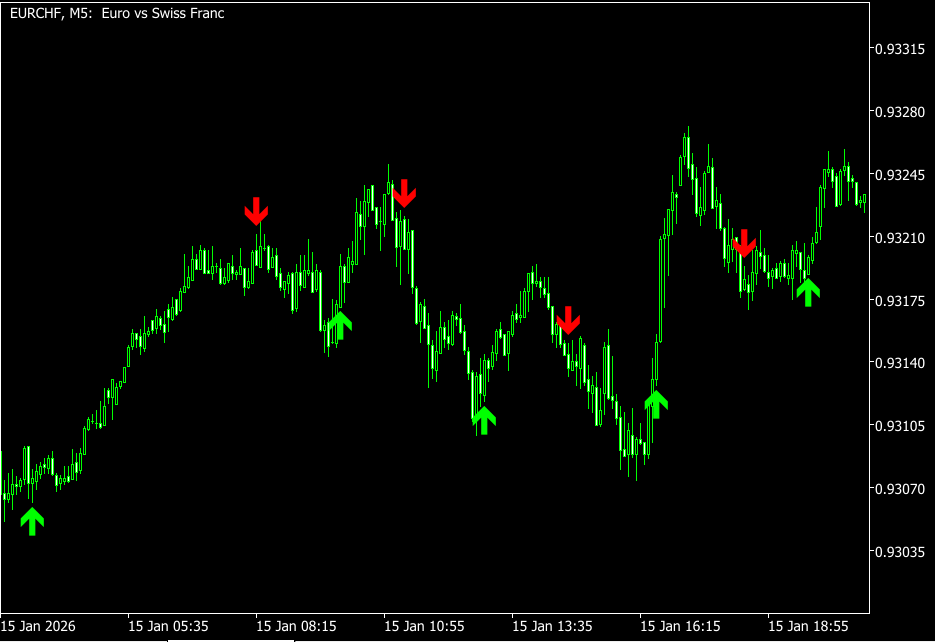This screenshot has height=642, width=935.
Task: Select the green up arrow after 18:55
Action: (808, 293)
